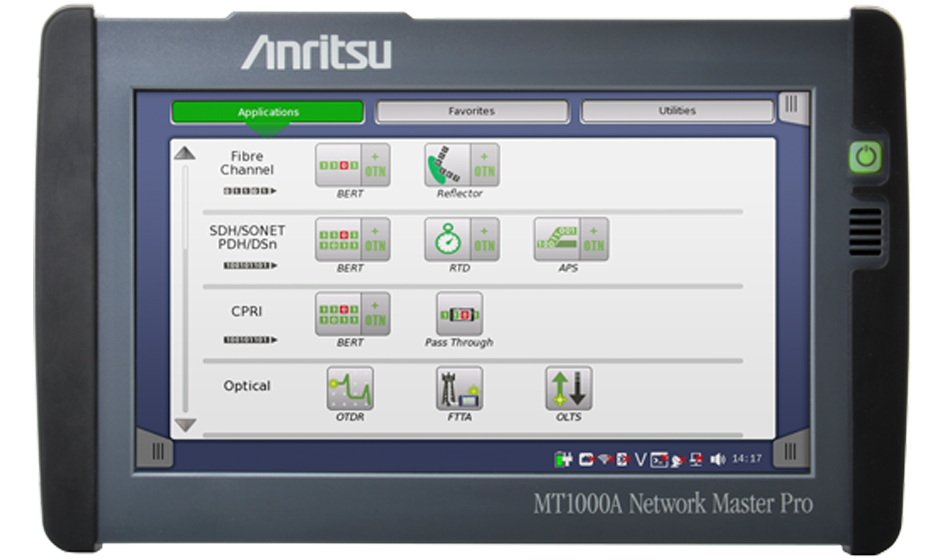Click the remote terminal status icon
This screenshot has width=945, height=560.
click(x=659, y=460)
